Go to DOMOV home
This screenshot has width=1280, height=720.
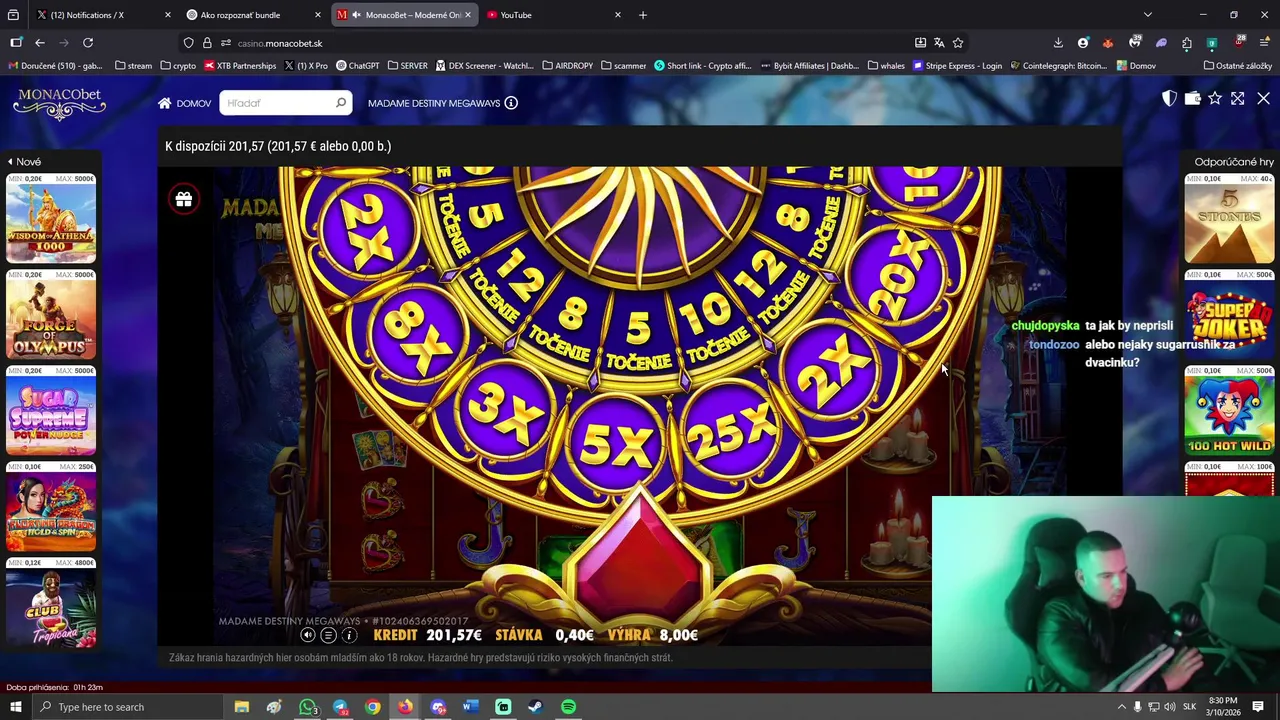pos(184,103)
